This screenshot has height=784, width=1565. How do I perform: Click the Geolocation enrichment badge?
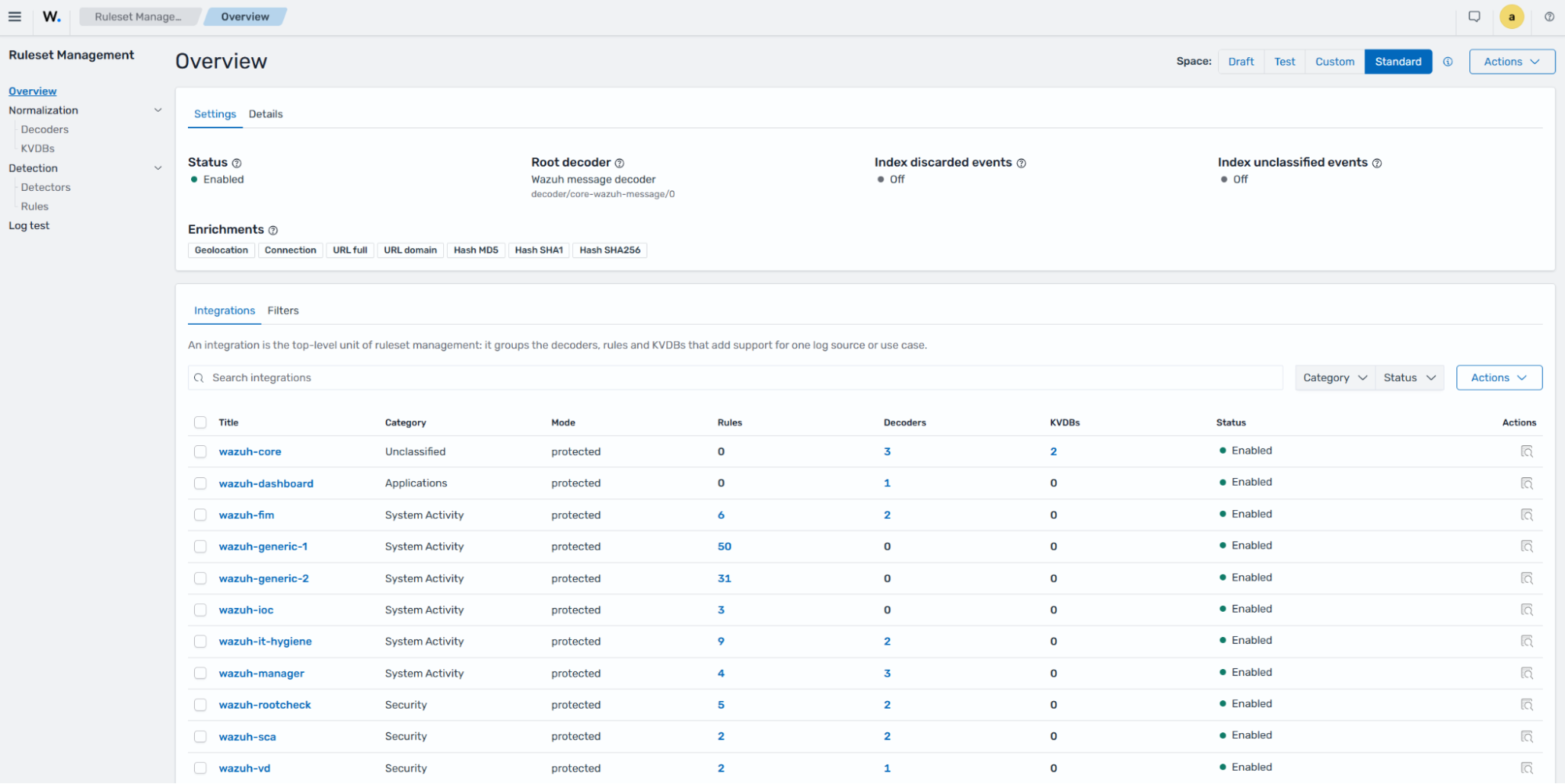click(222, 250)
